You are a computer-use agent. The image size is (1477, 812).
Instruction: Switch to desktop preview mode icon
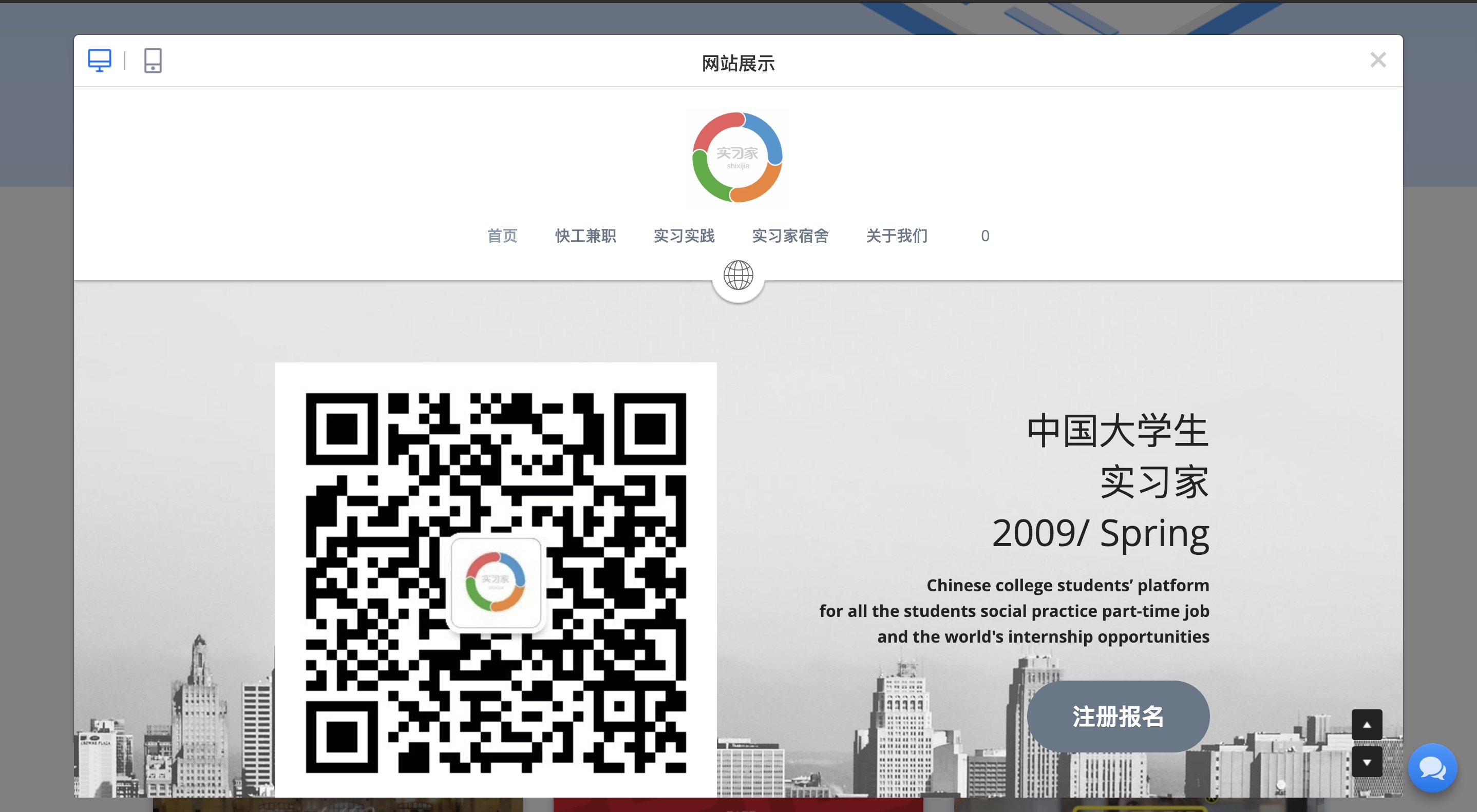99,60
